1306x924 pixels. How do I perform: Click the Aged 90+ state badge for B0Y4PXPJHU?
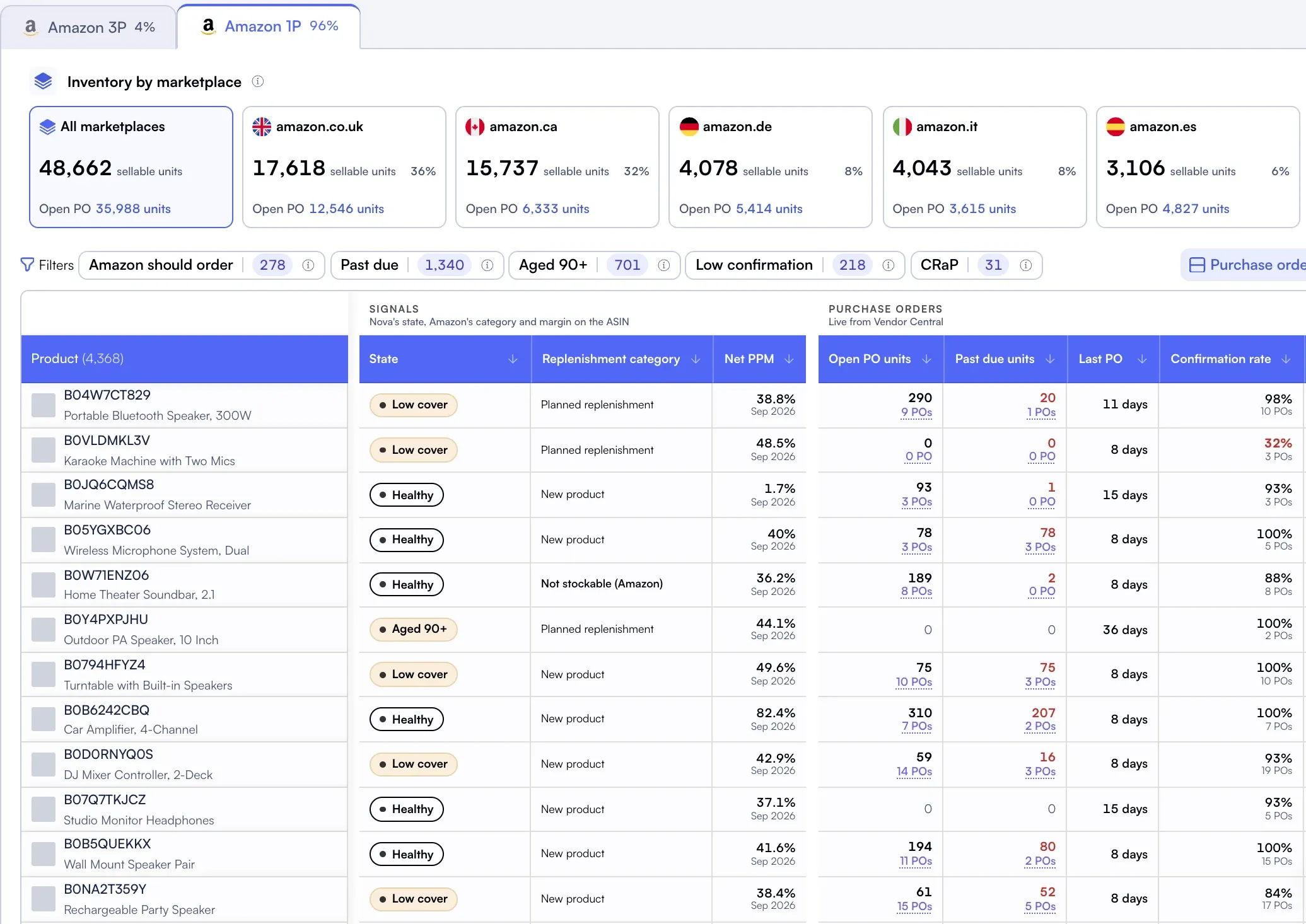click(413, 629)
